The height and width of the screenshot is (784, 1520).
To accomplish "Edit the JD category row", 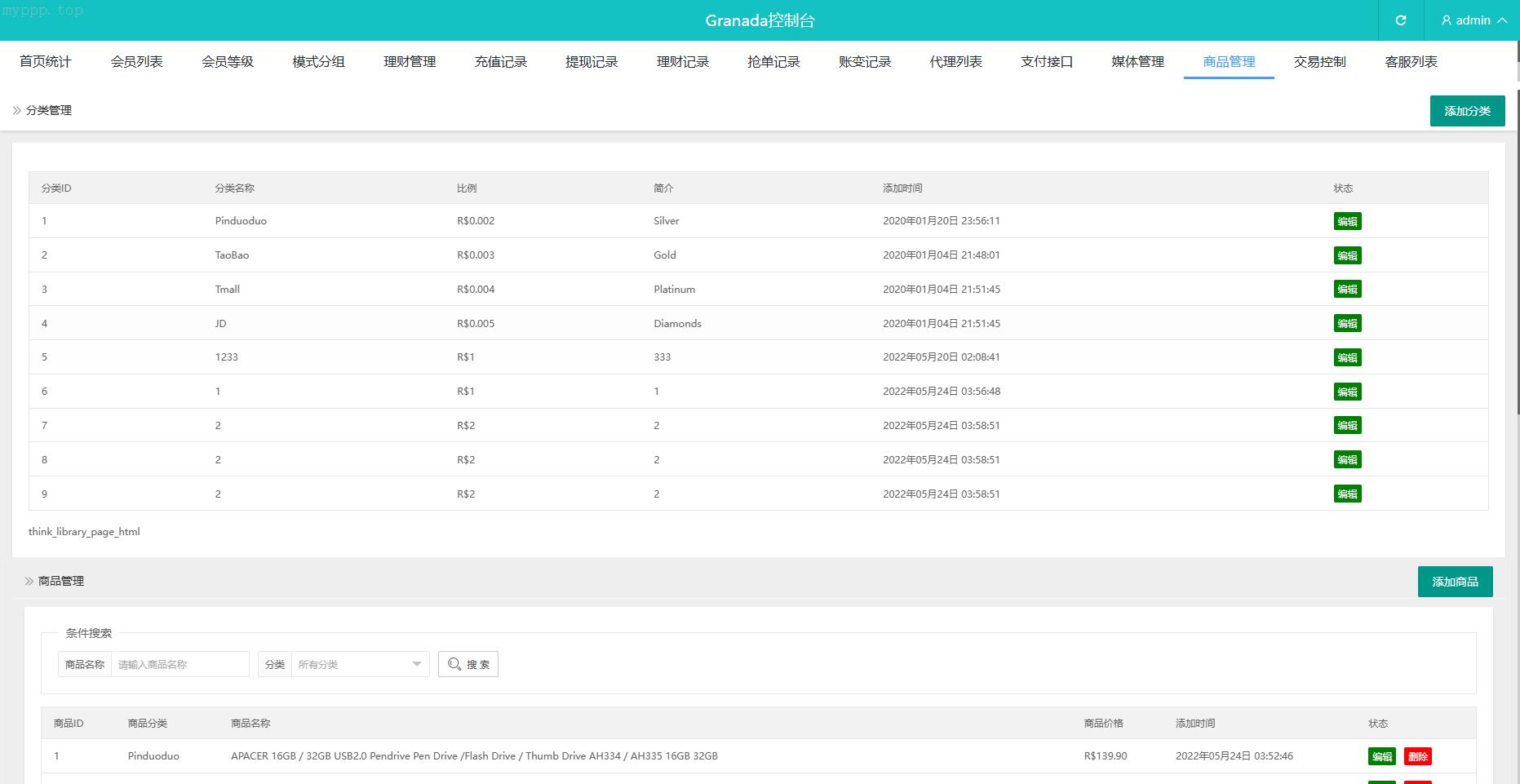I will click(x=1347, y=323).
